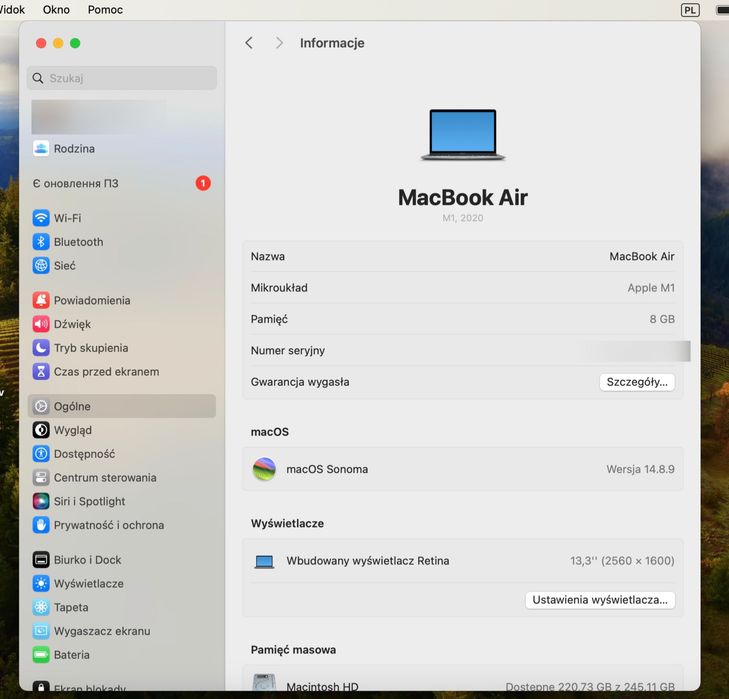Click the Wersja 14.8.9 text
This screenshot has height=699, width=729.
(x=640, y=469)
